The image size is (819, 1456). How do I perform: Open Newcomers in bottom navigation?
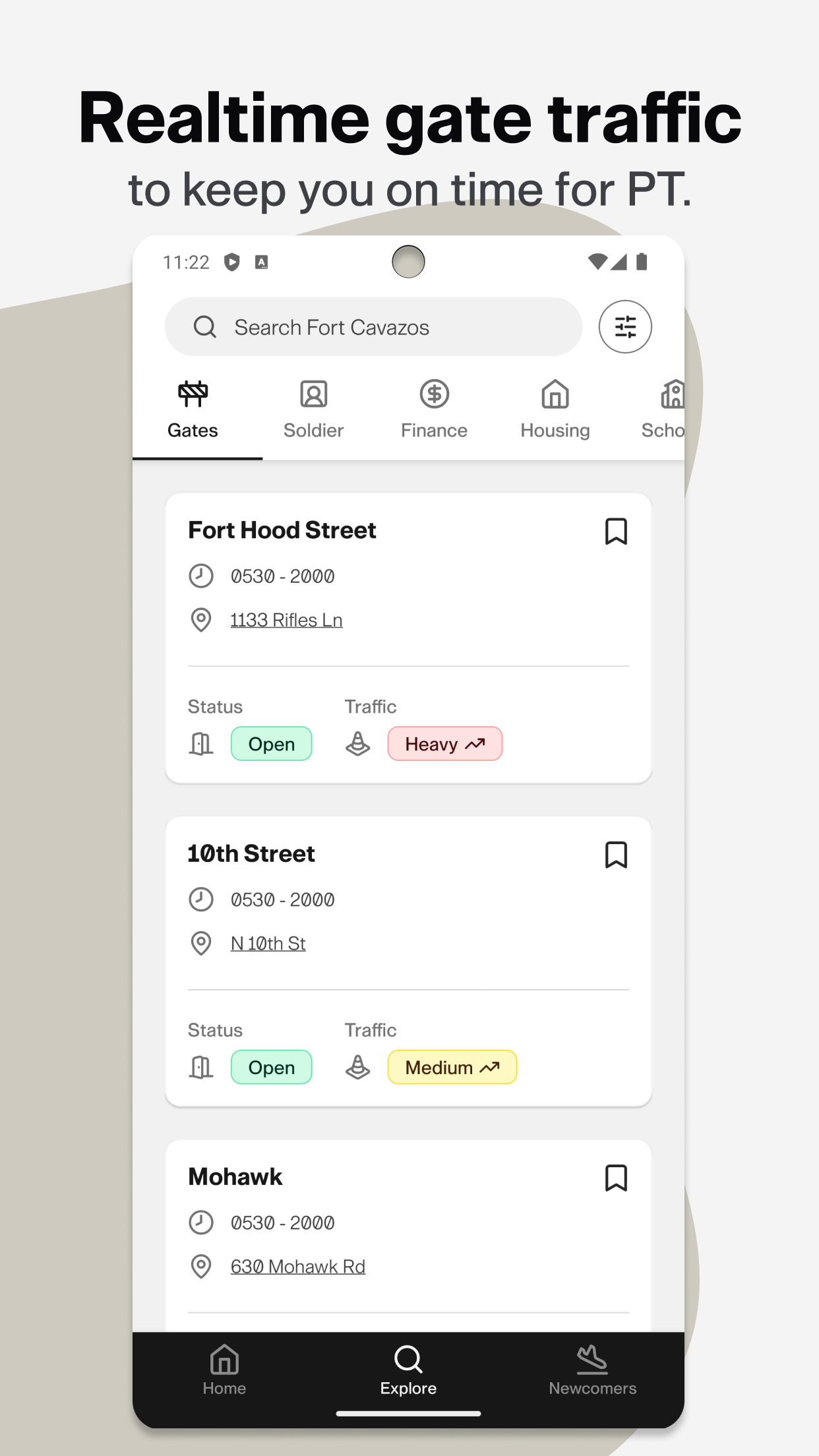click(592, 1370)
